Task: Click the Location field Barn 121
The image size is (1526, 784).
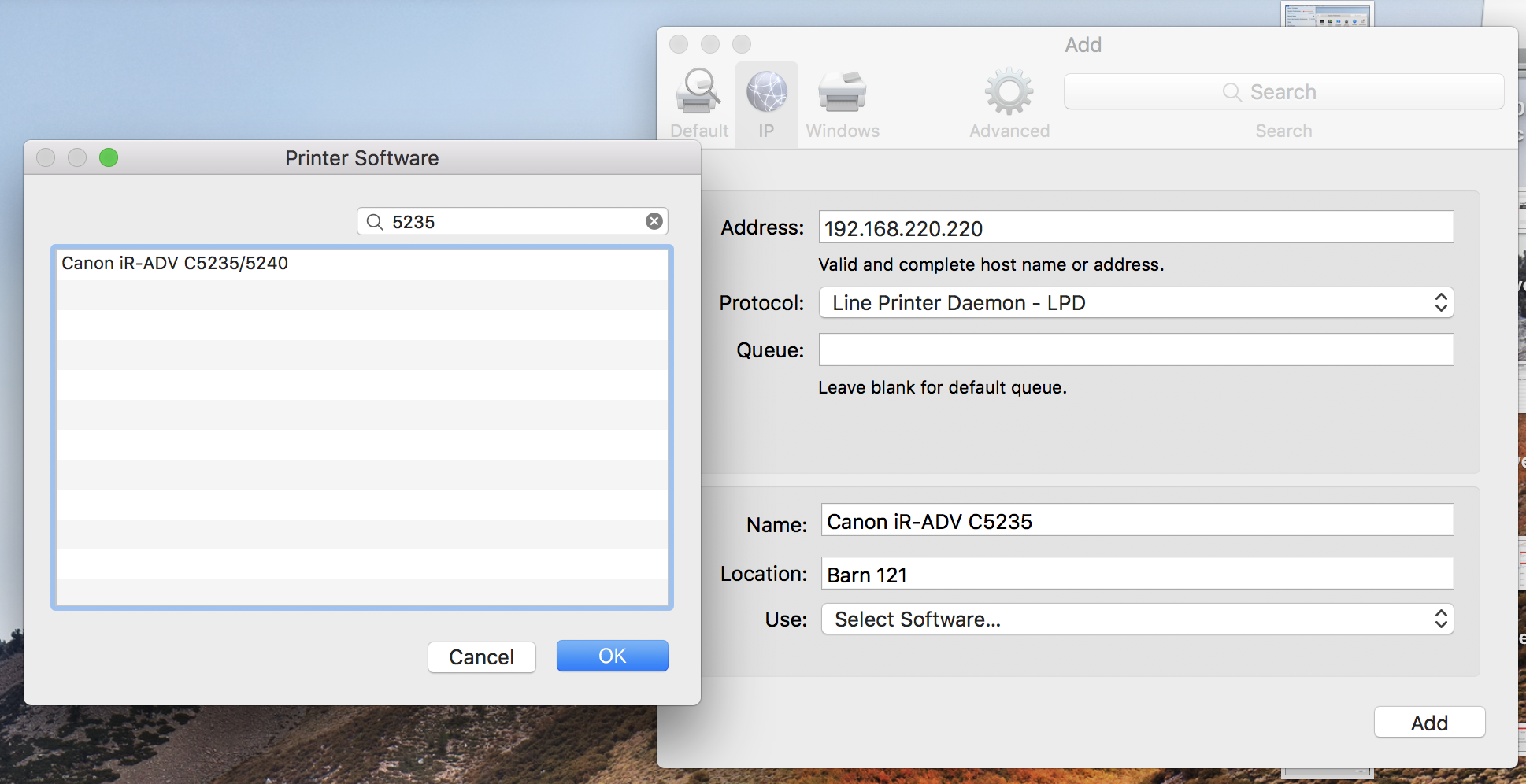Action: (x=1137, y=574)
